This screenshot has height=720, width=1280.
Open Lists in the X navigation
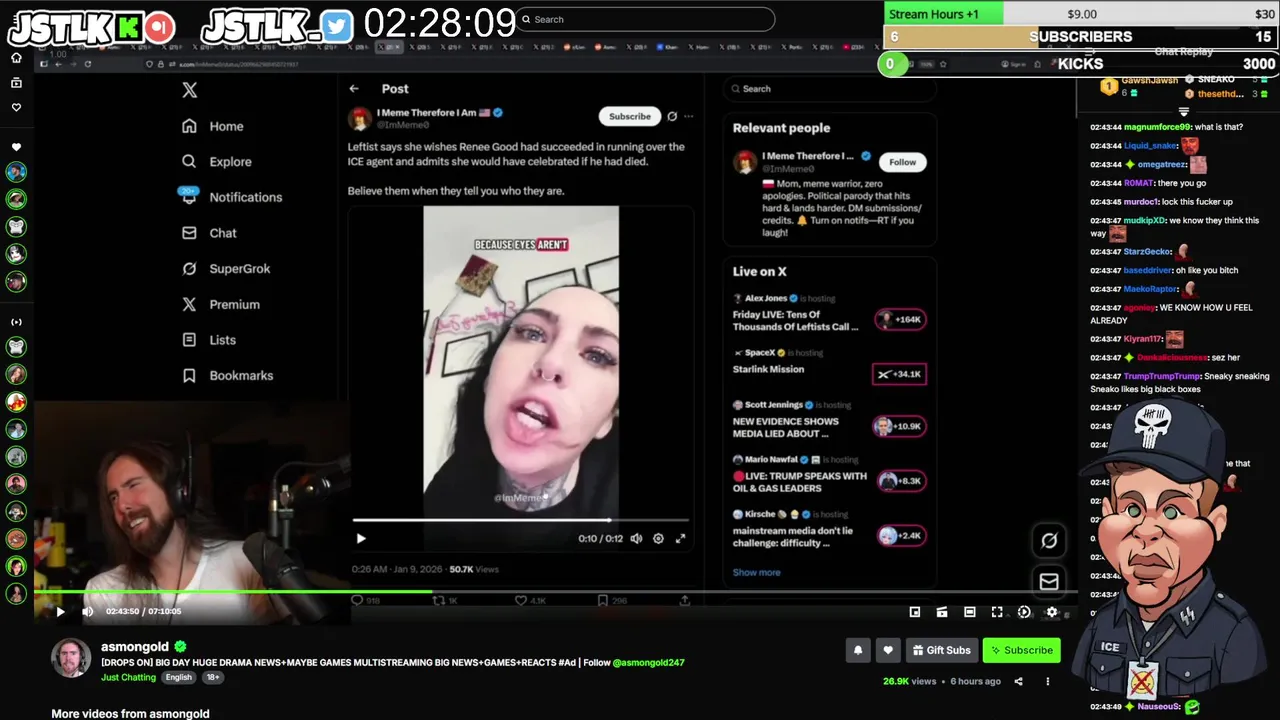[209, 340]
